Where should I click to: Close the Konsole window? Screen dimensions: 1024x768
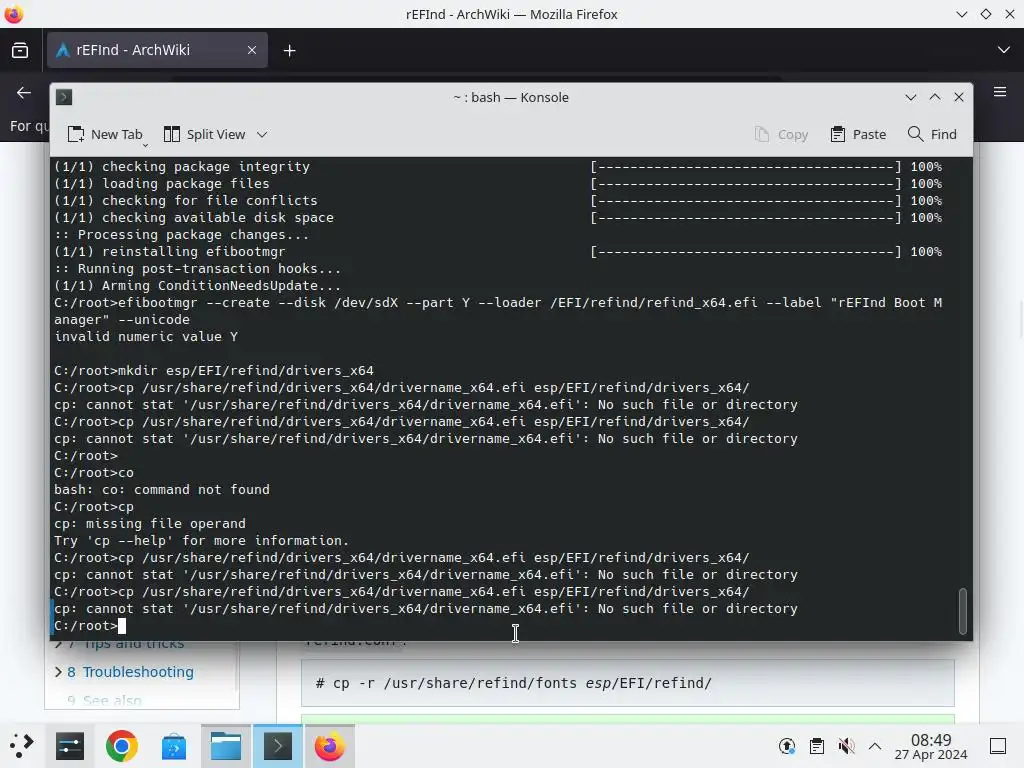[x=959, y=97]
